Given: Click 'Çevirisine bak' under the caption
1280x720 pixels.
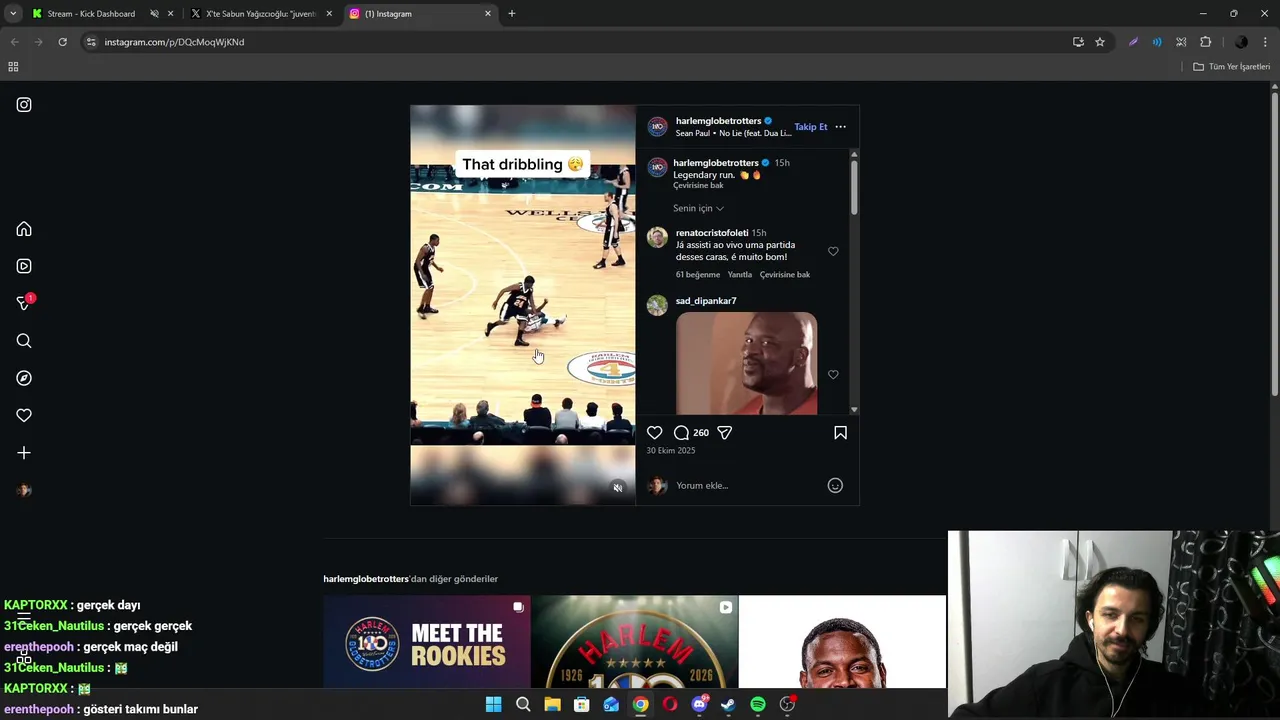Looking at the screenshot, I should [698, 186].
